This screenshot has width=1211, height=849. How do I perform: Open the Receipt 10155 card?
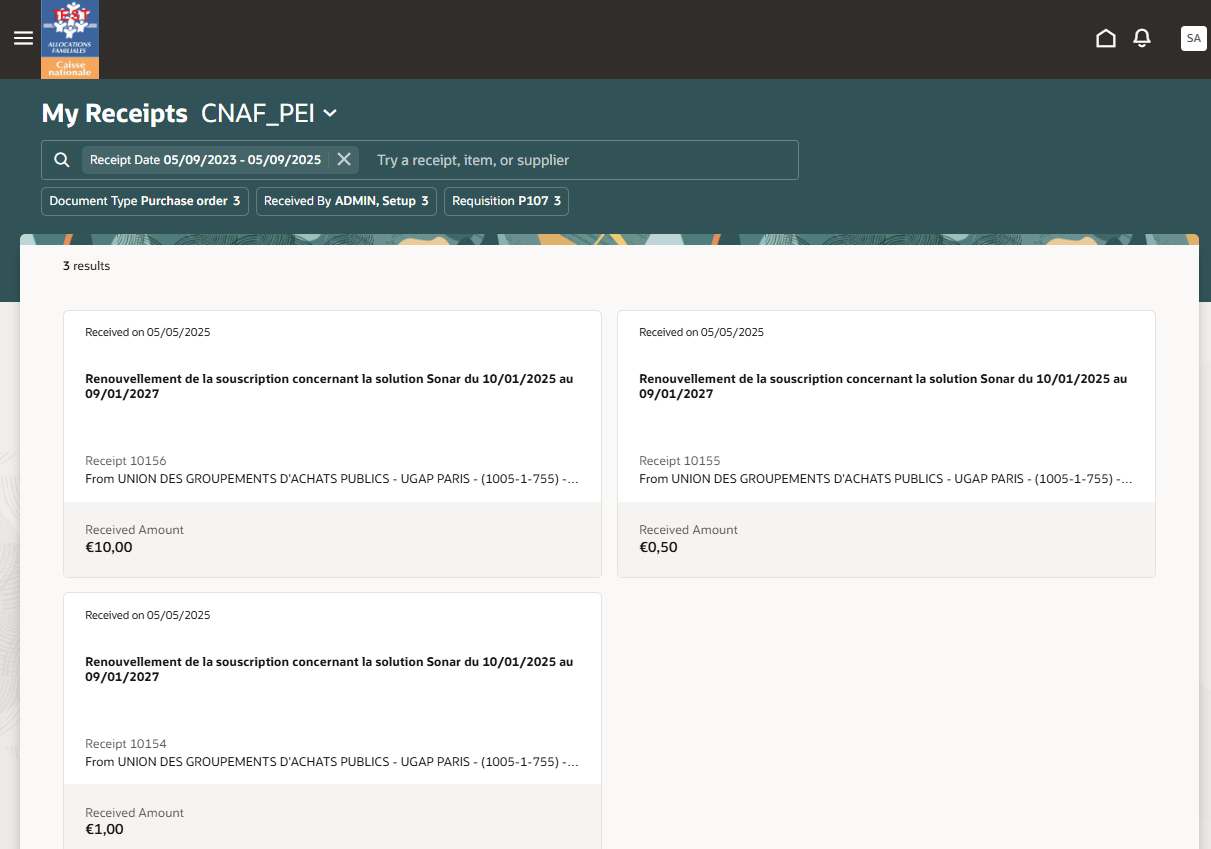click(x=886, y=444)
